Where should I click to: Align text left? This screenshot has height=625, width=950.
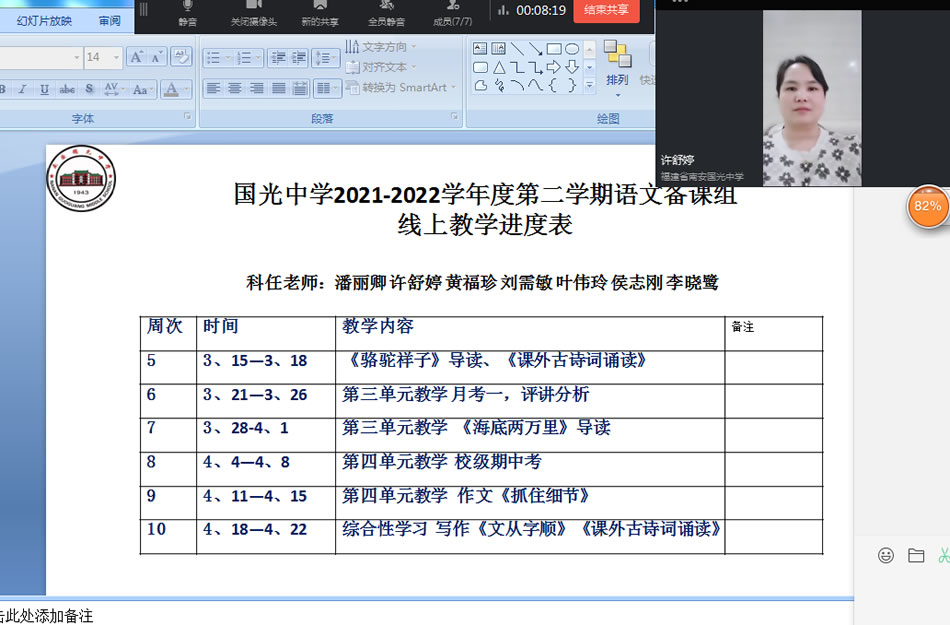(213, 89)
